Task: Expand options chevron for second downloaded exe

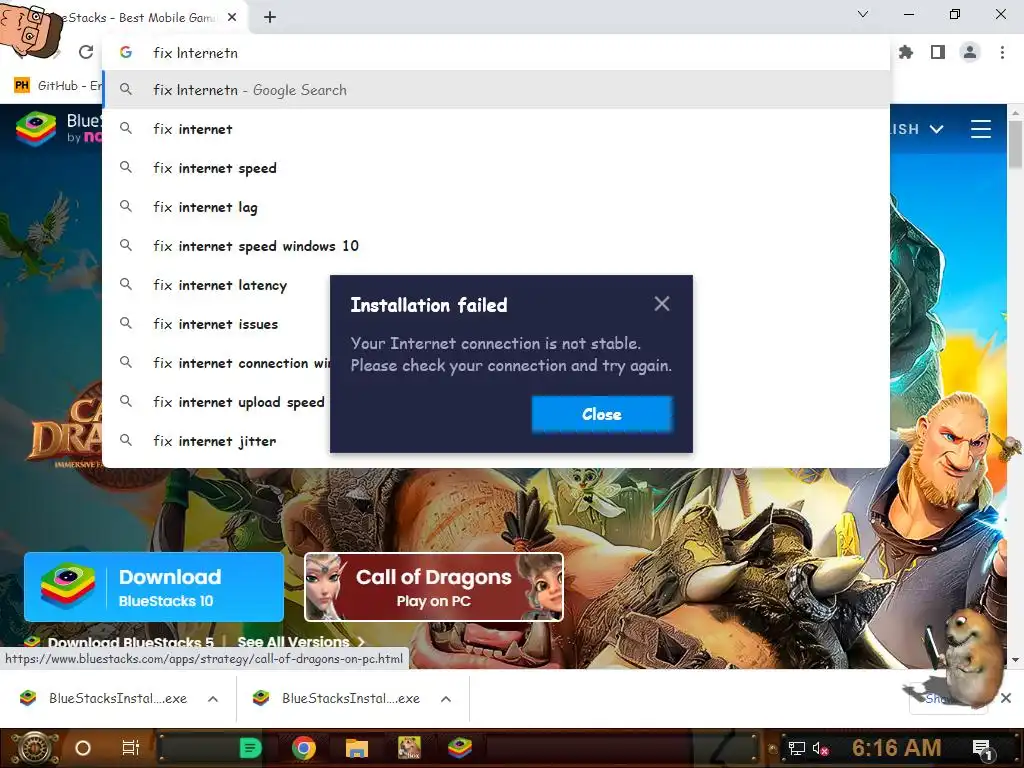Action: pyautogui.click(x=446, y=699)
